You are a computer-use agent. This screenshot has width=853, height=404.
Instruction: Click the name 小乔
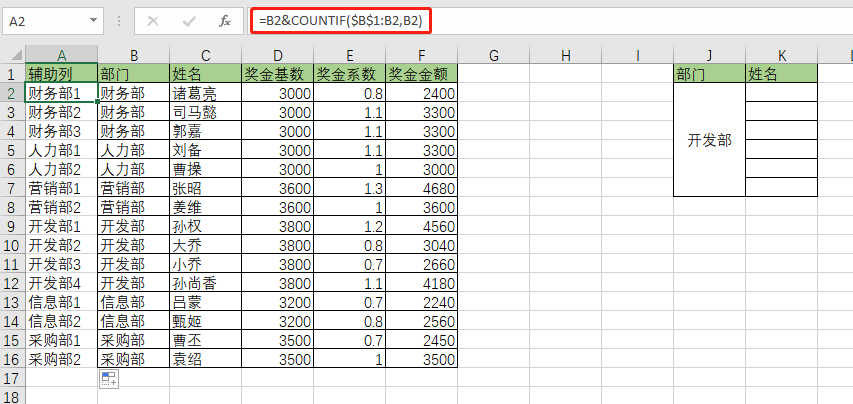(x=187, y=264)
